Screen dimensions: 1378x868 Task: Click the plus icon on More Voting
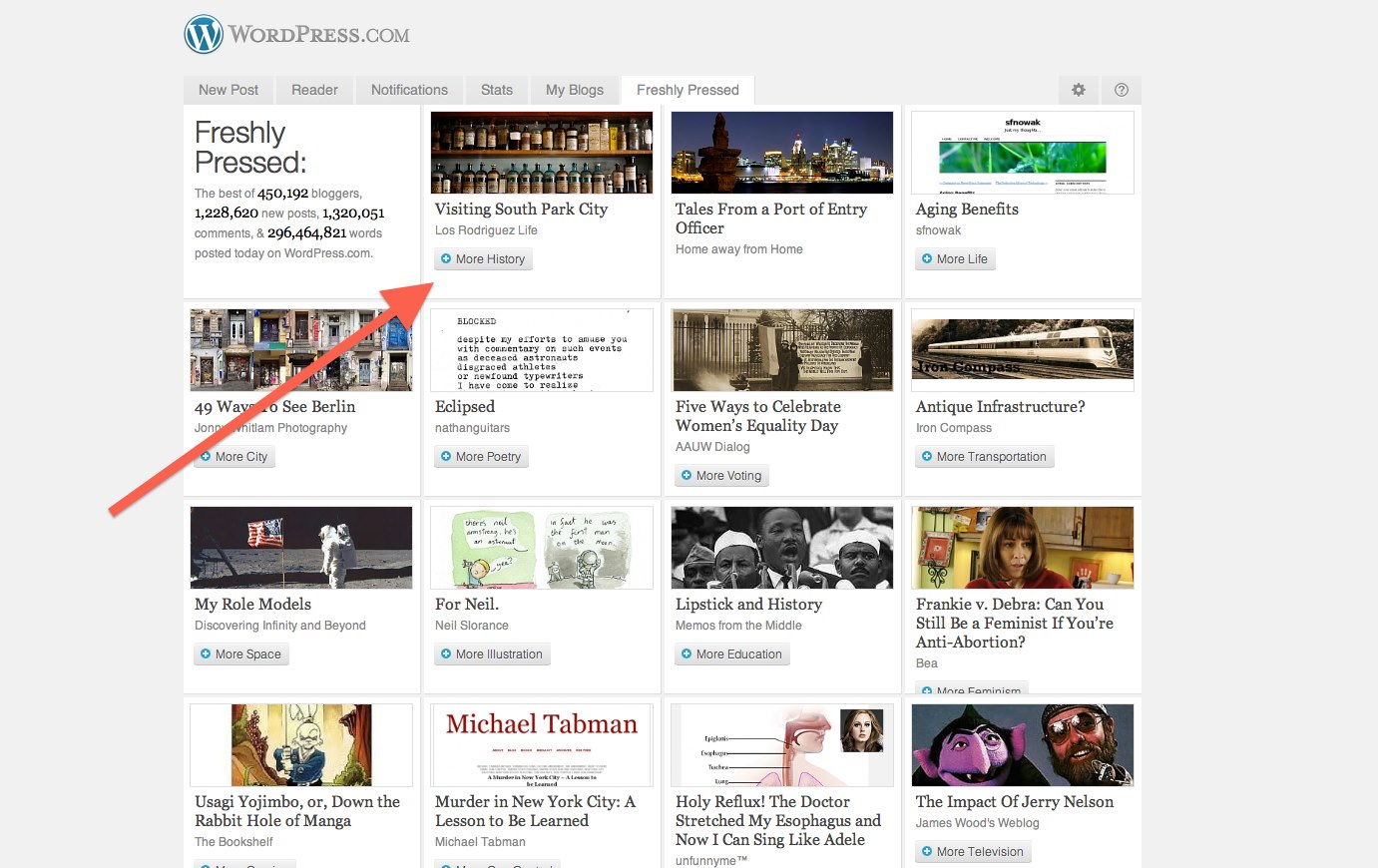click(687, 475)
